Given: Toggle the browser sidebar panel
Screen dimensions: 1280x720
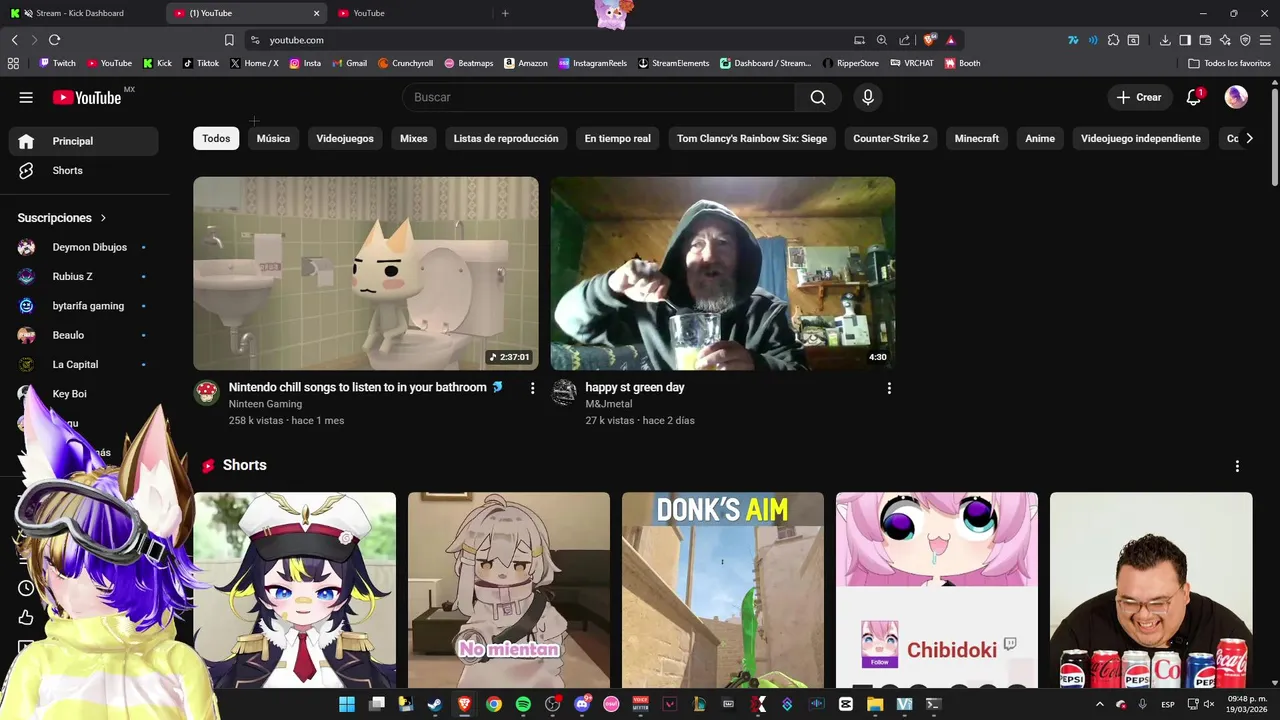Looking at the screenshot, I should point(1185,40).
